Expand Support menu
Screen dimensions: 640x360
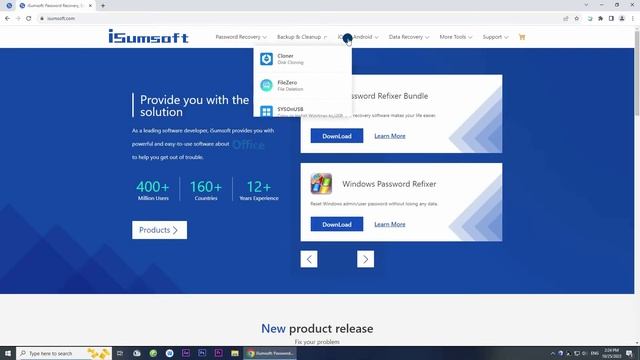(x=495, y=37)
